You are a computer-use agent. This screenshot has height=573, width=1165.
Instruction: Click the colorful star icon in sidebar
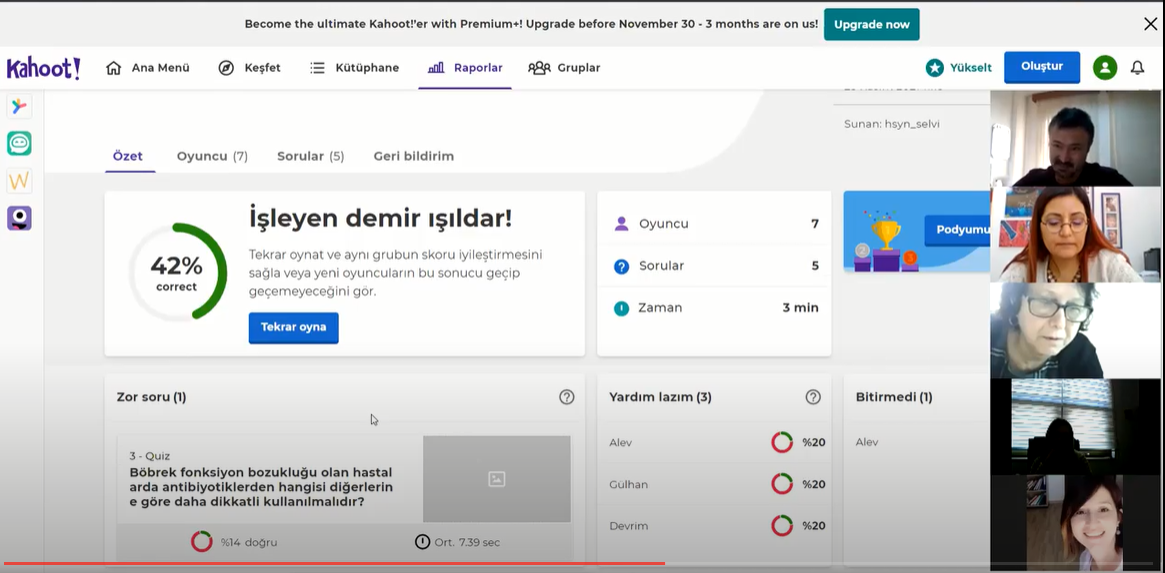point(19,106)
